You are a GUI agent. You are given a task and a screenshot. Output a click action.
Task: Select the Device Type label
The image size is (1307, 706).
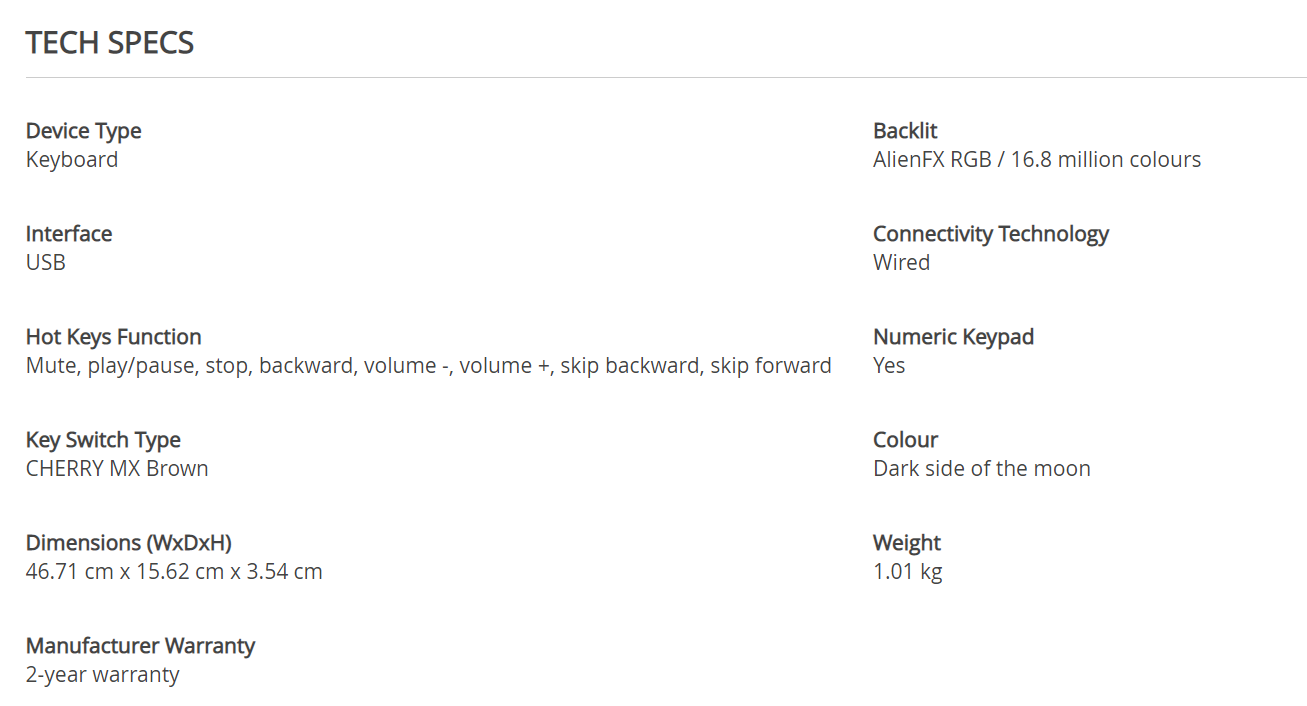[83, 131]
